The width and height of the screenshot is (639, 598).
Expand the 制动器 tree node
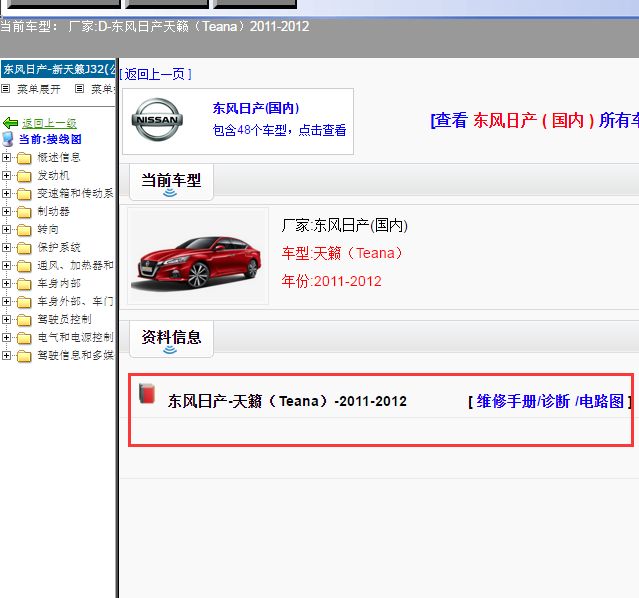click(x=6, y=211)
